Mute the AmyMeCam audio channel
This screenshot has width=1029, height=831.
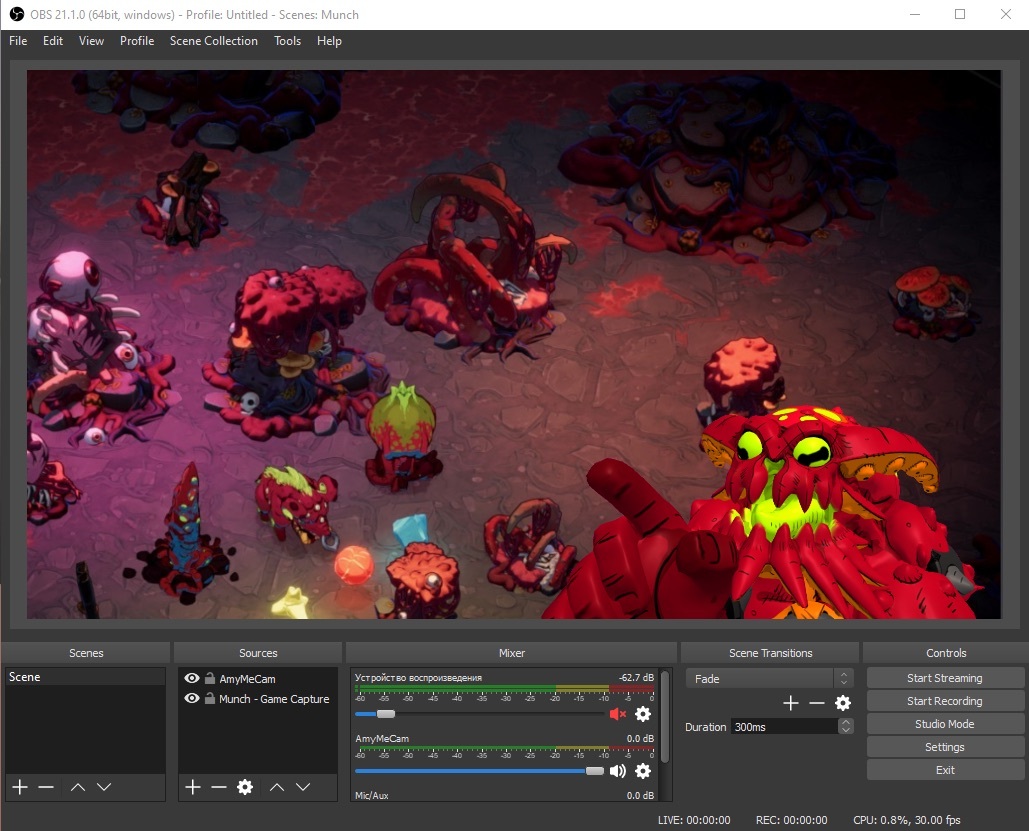[618, 771]
